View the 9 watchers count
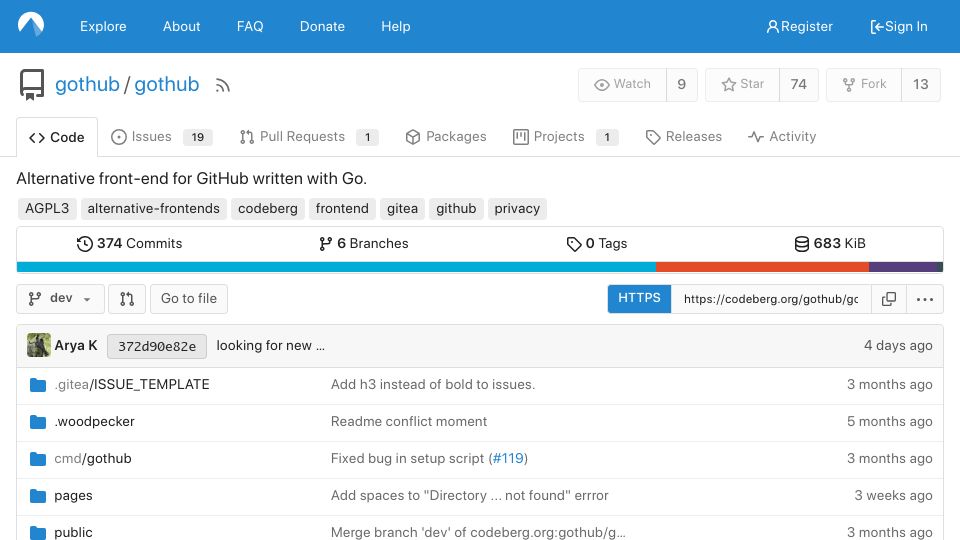 tap(681, 84)
